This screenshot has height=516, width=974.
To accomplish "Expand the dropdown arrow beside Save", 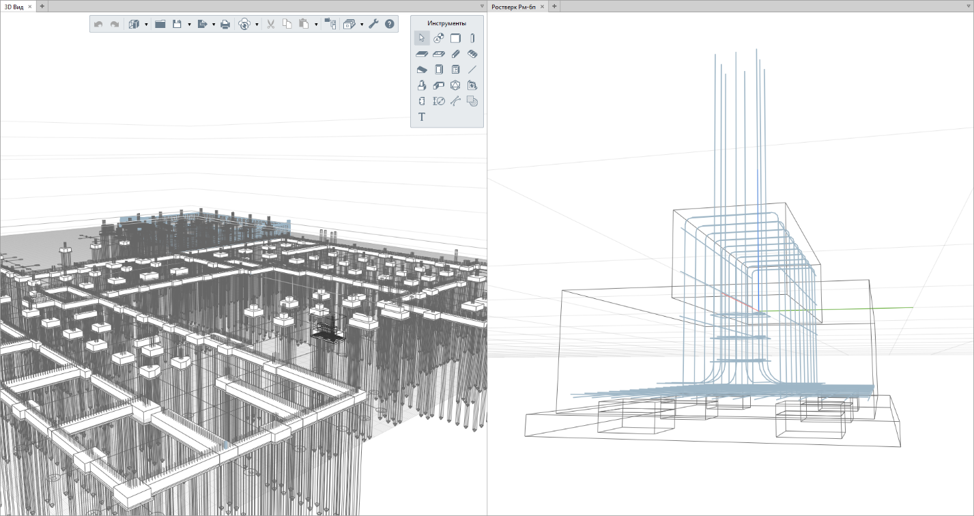I will (x=189, y=24).
